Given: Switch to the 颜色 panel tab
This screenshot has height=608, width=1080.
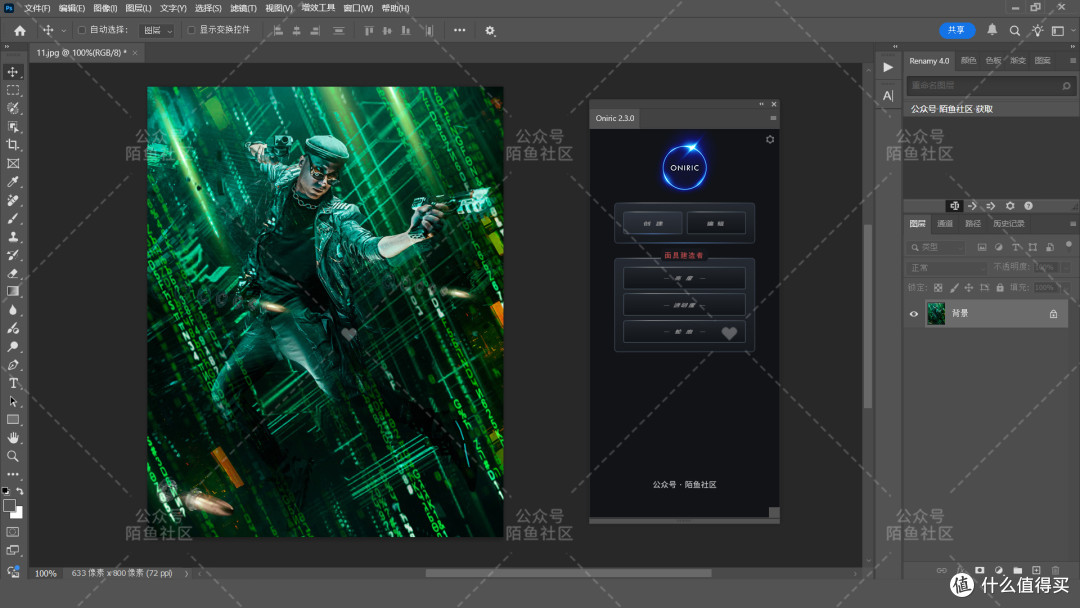Looking at the screenshot, I should pos(968,61).
